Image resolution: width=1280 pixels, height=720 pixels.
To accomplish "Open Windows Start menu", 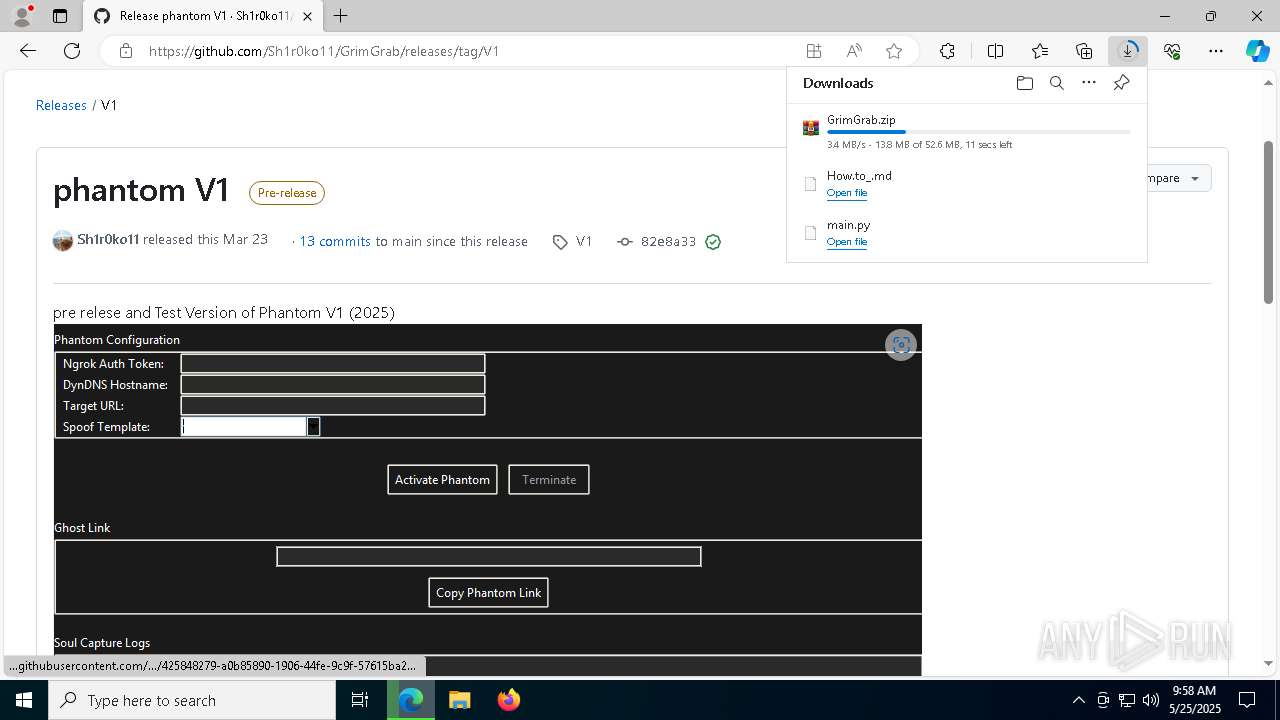I will (x=24, y=700).
